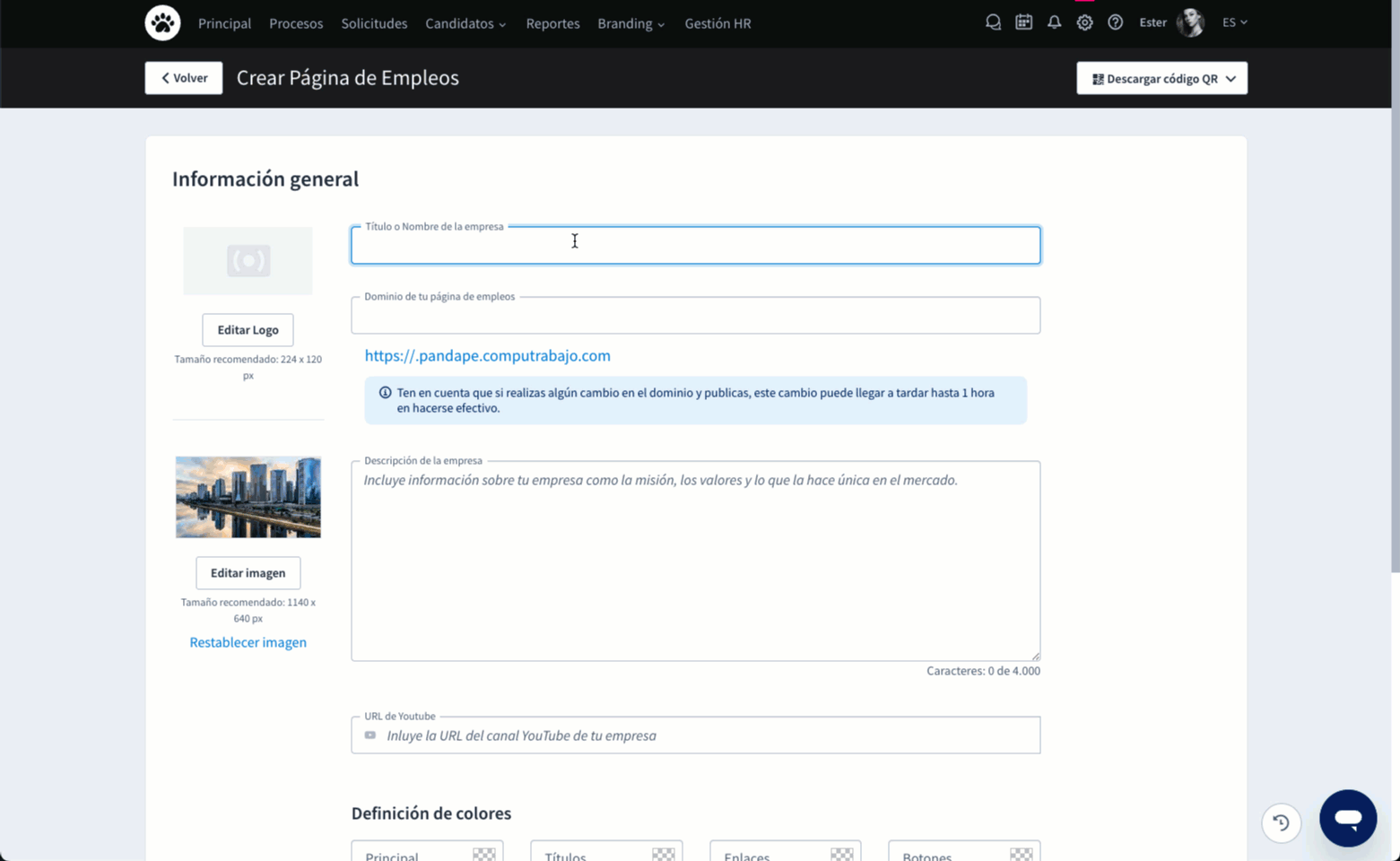Click the help question mark icon
The height and width of the screenshot is (861, 1400).
[x=1115, y=22]
